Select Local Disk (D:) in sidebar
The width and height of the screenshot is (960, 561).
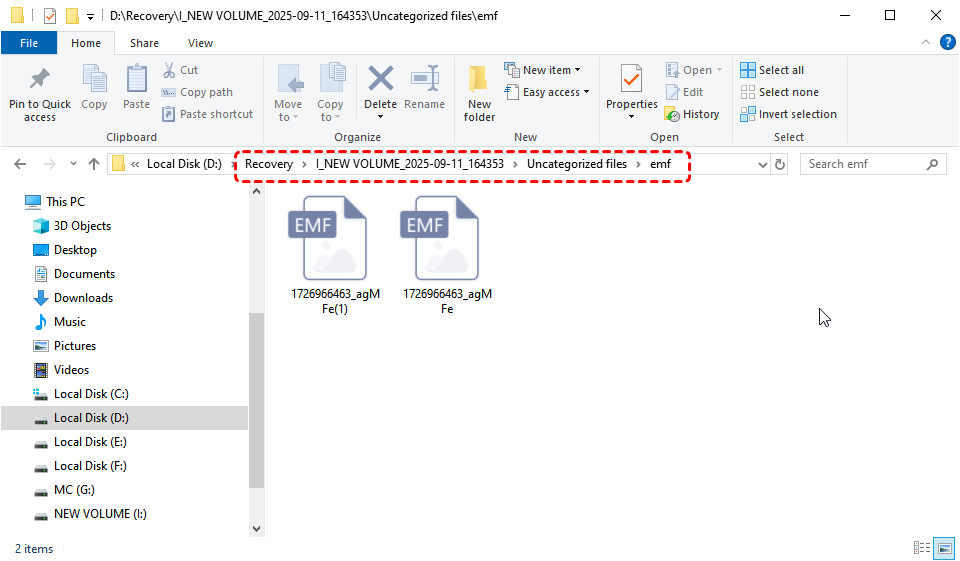[124, 418]
